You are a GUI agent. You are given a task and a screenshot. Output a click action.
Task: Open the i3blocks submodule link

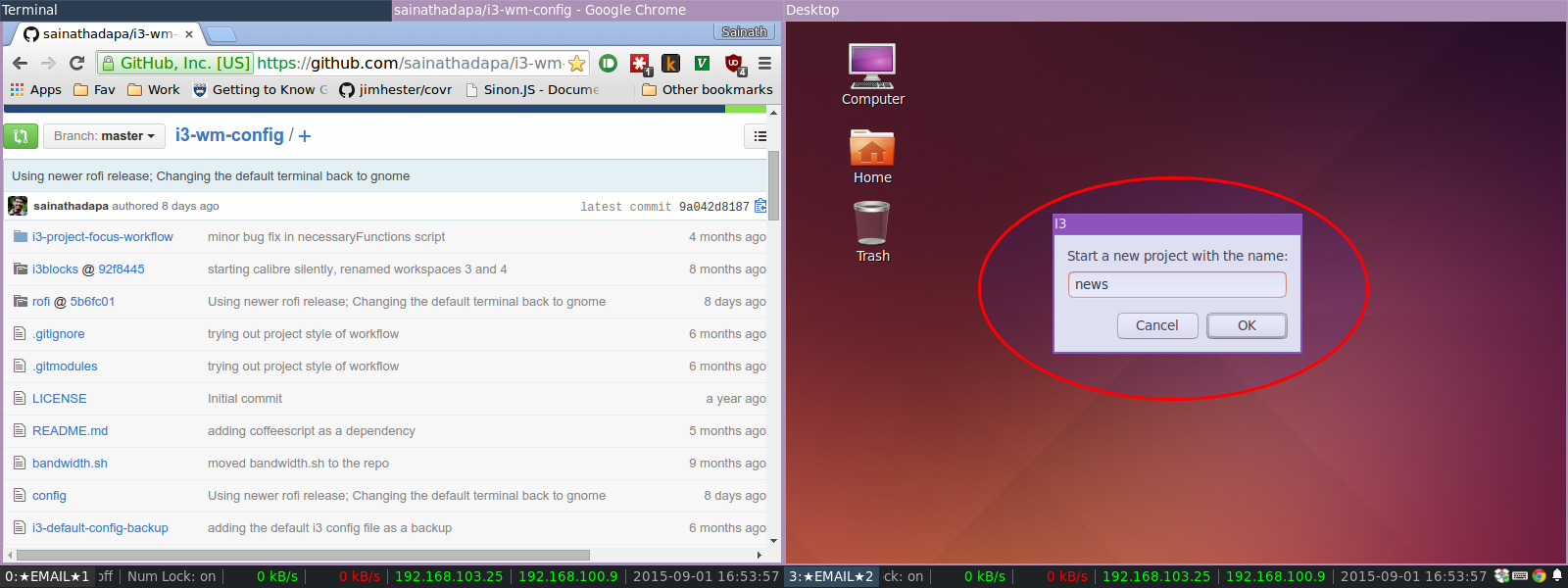(x=55, y=269)
